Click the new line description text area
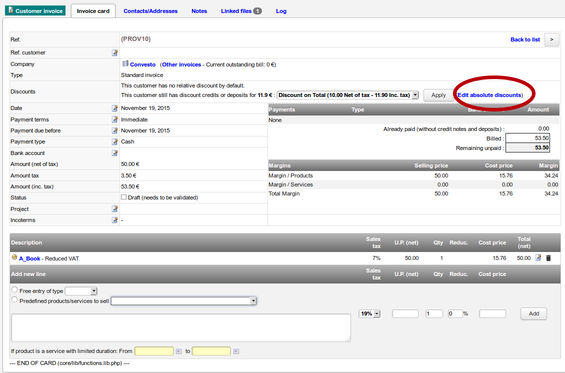 pyautogui.click(x=181, y=328)
